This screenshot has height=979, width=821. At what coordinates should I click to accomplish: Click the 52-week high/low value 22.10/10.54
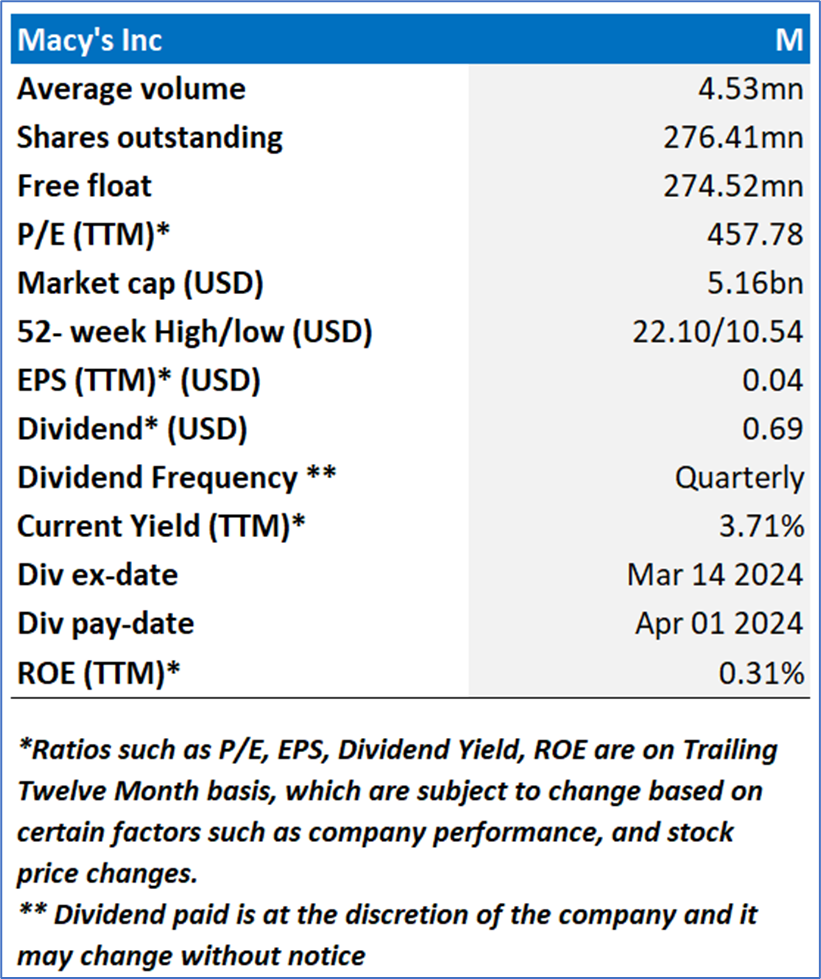coord(717,331)
